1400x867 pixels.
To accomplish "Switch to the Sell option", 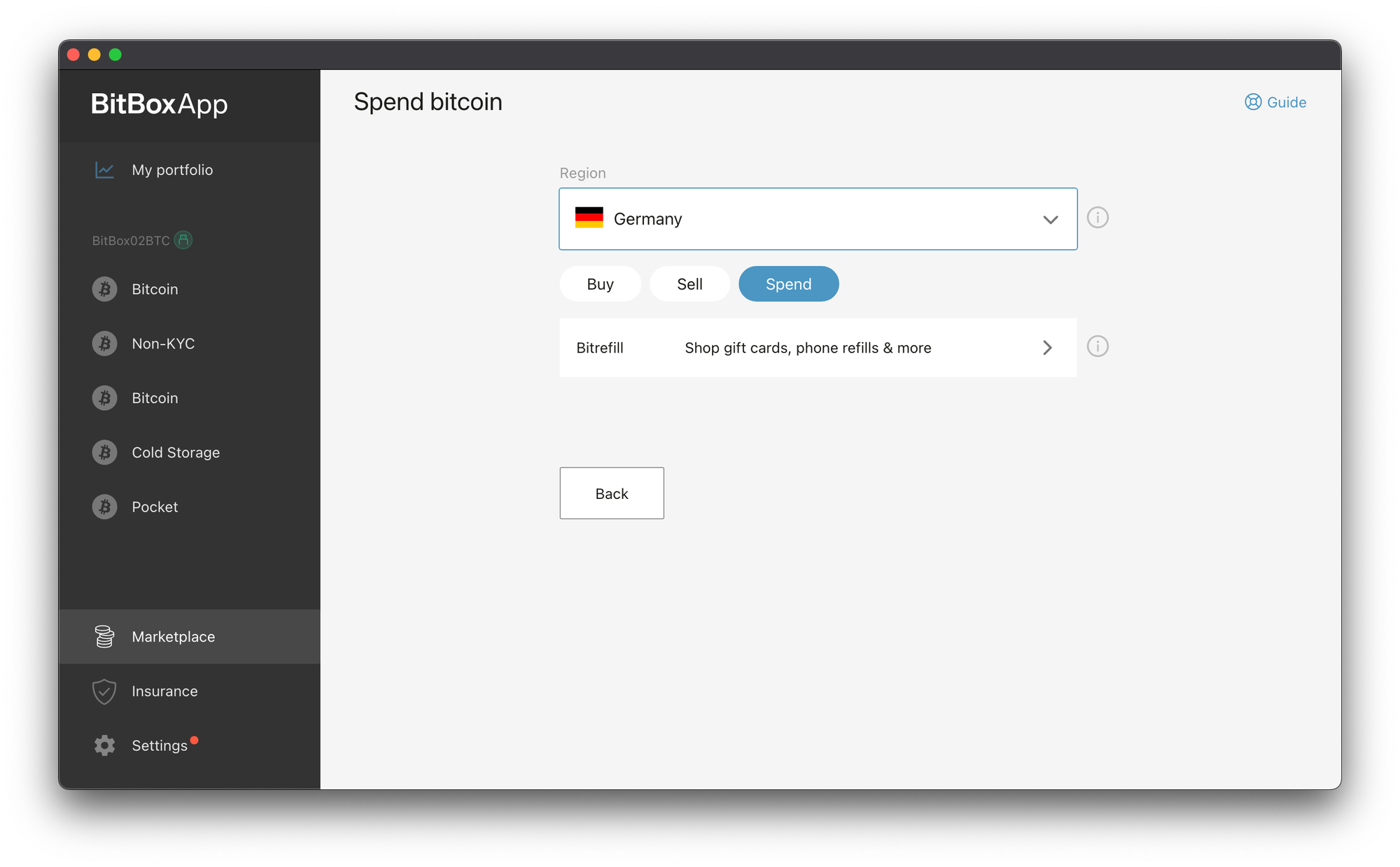I will pyautogui.click(x=689, y=284).
